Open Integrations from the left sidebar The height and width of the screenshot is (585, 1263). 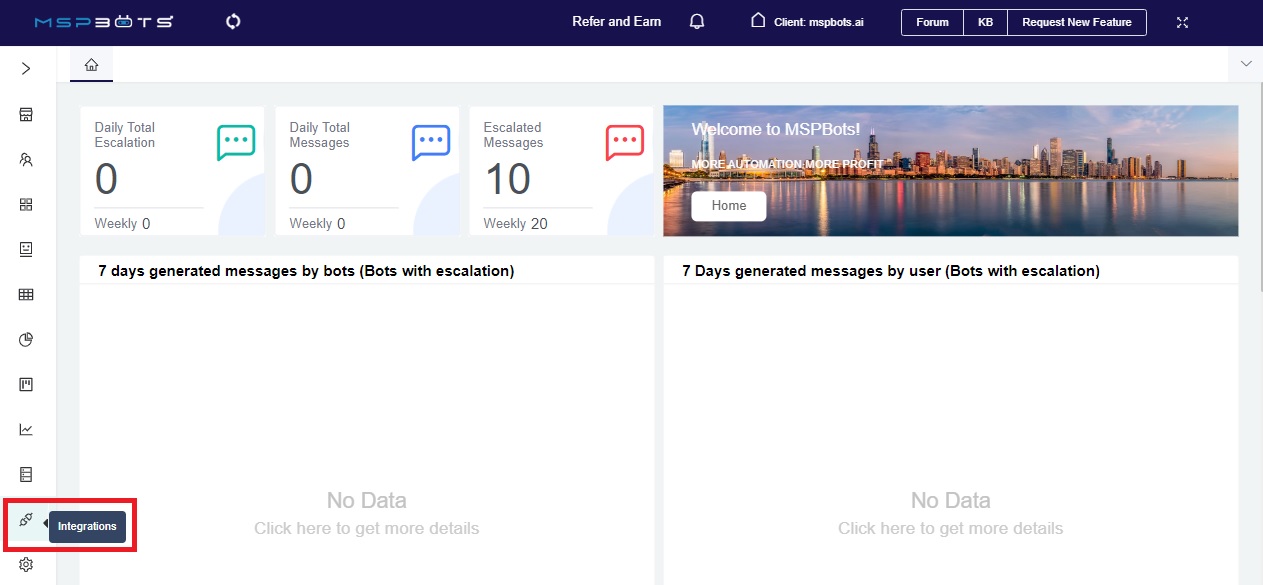pyautogui.click(x=25, y=519)
